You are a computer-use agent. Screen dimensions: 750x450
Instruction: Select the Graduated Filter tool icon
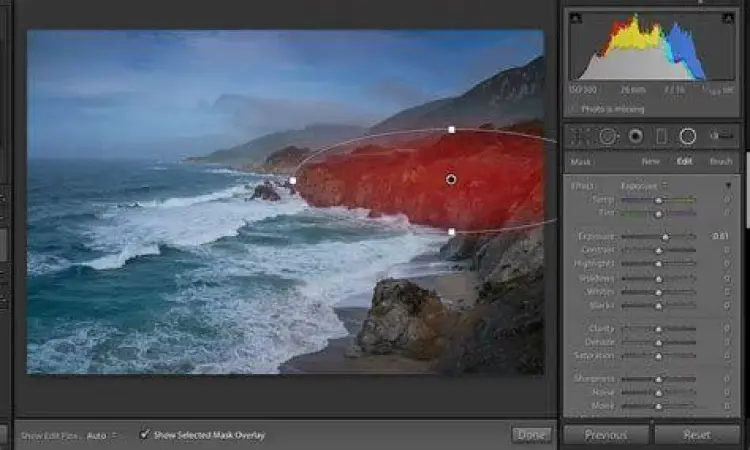[662, 137]
